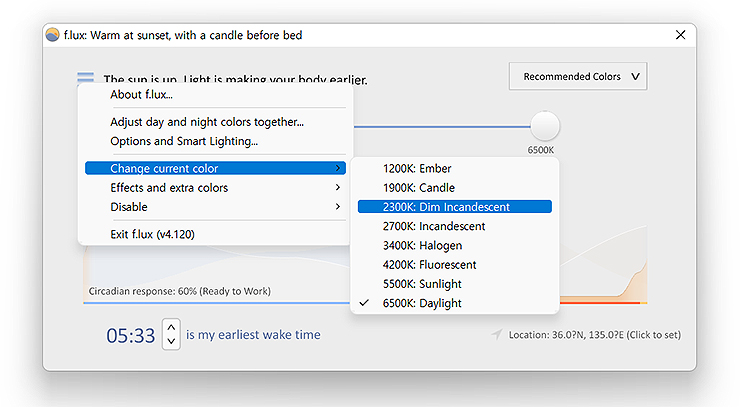Click the location arrow icon
740x407 pixels.
(x=496, y=334)
